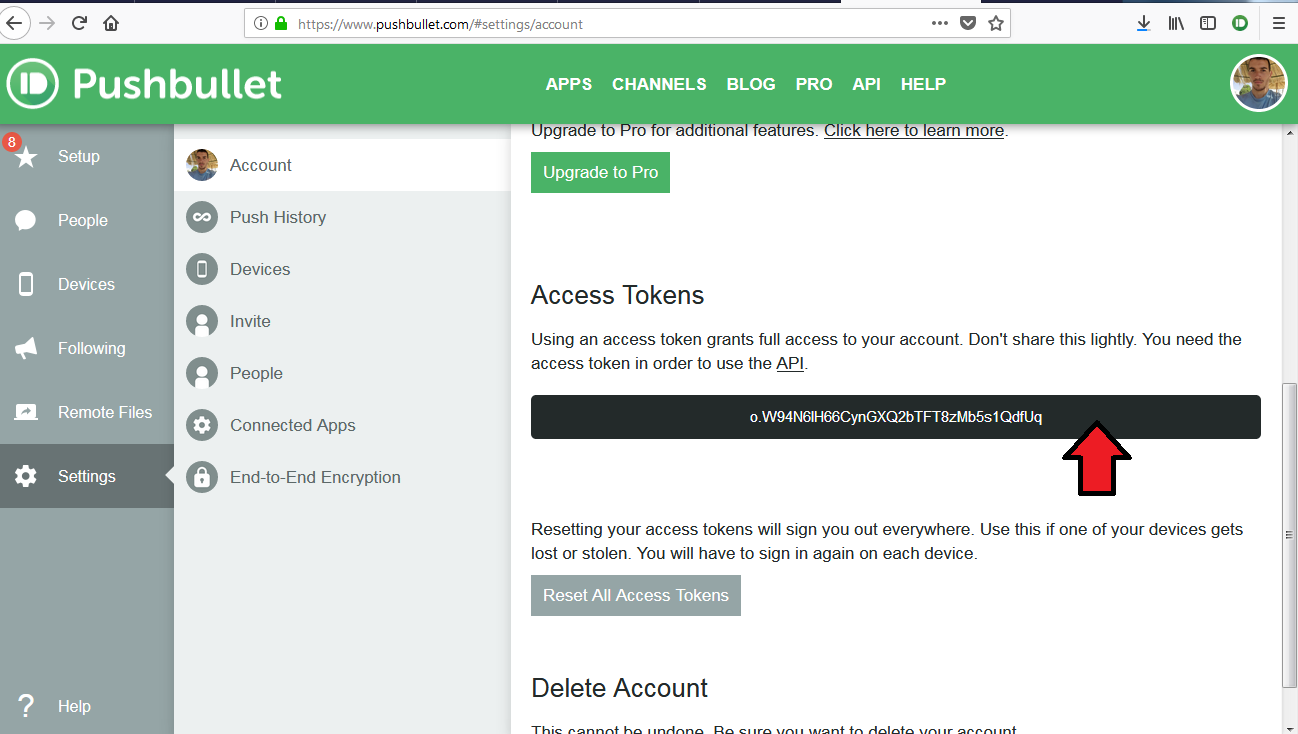Click the browser forward arrow
Viewport: 1298px width, 734px height.
(x=47, y=23)
